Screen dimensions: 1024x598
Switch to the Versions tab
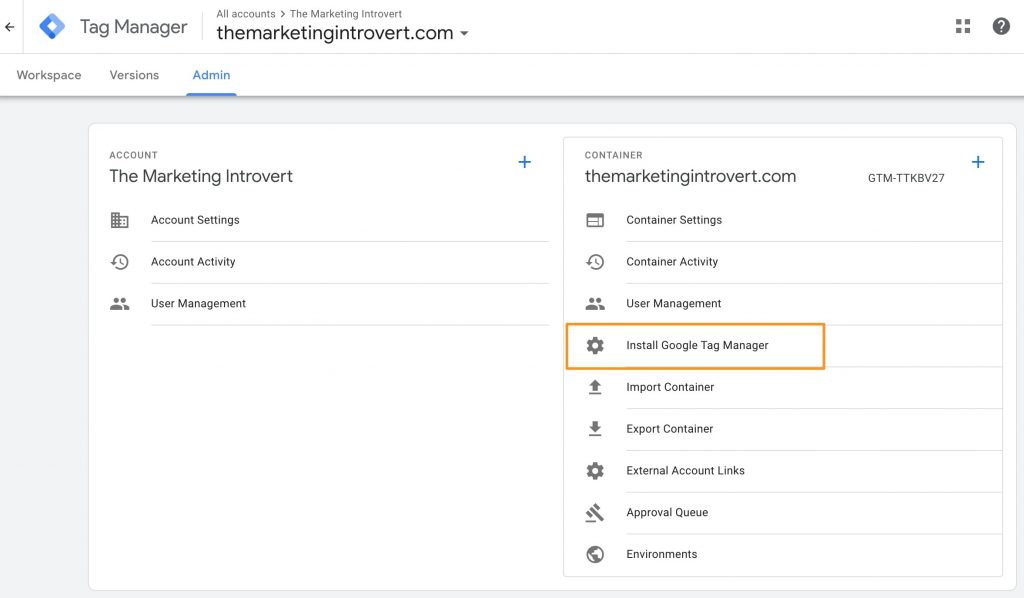[133, 74]
